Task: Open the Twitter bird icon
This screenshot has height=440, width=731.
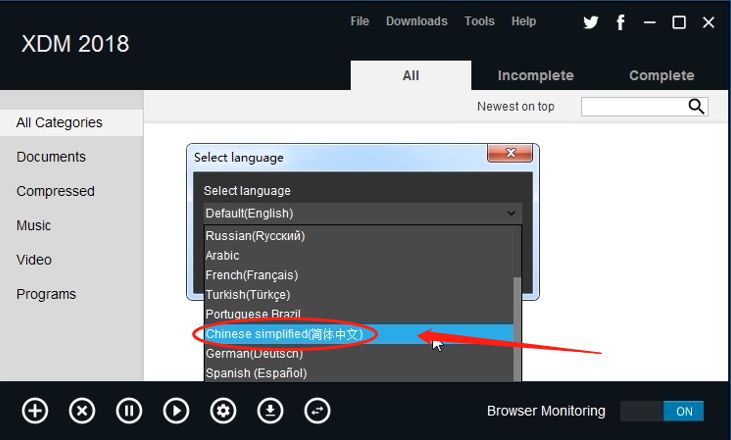Action: [591, 22]
